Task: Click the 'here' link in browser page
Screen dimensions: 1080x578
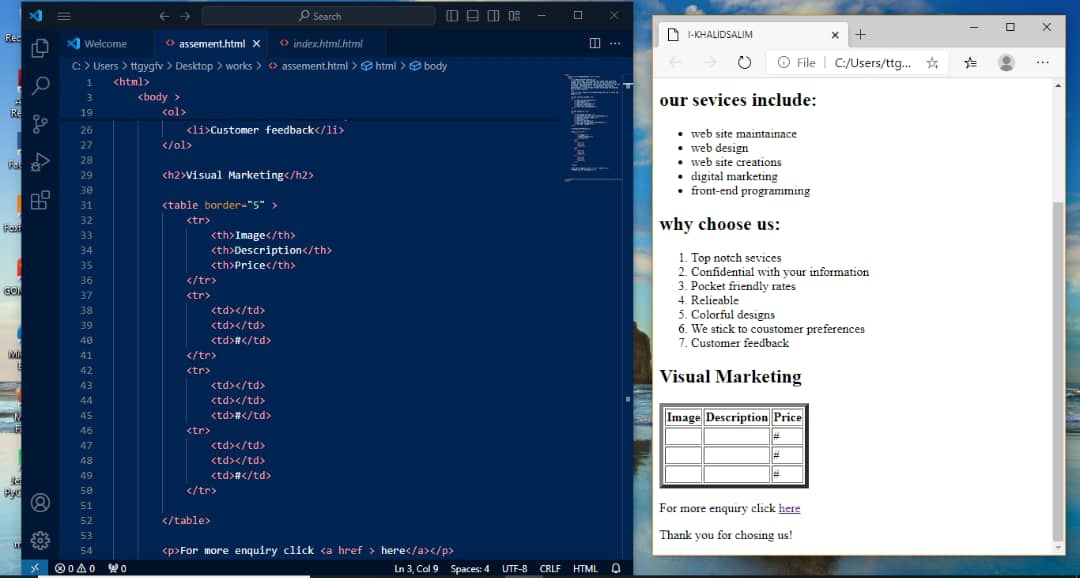Action: tap(789, 508)
